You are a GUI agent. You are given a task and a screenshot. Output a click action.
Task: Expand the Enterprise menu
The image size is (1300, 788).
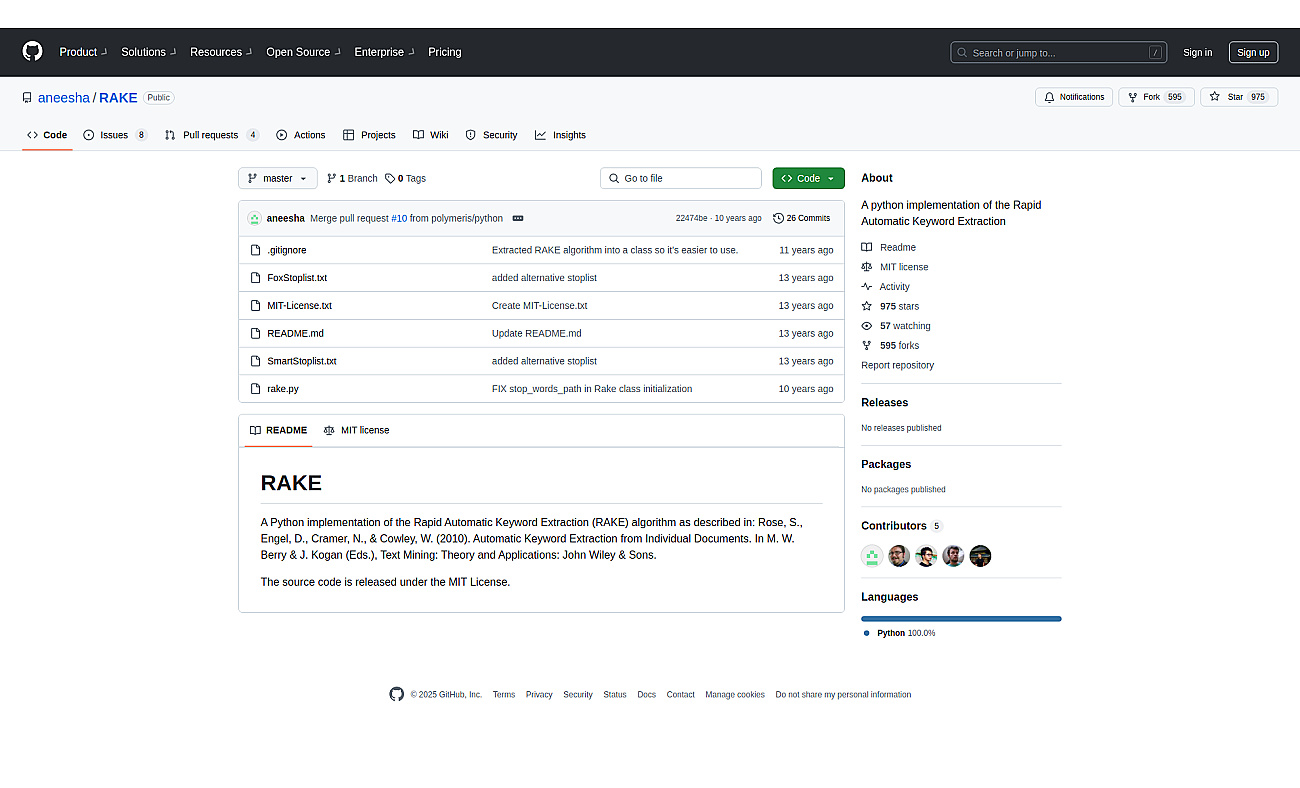click(384, 52)
